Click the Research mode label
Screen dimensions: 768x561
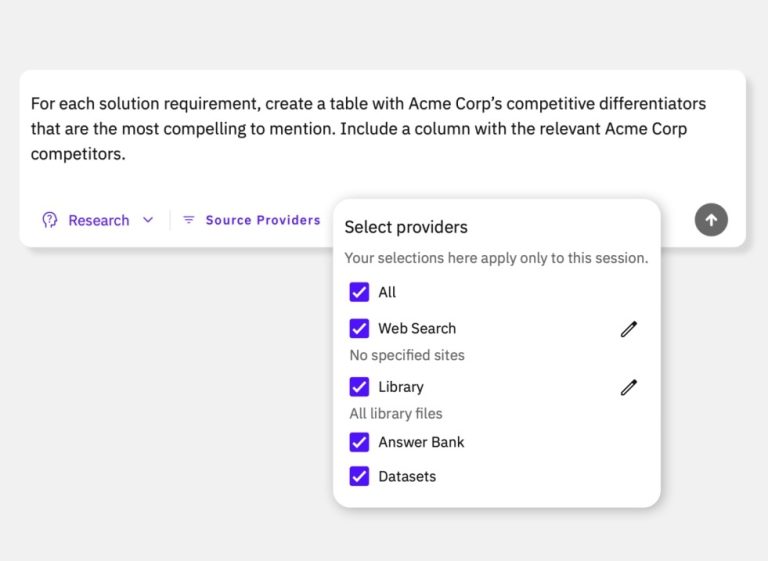pos(98,220)
